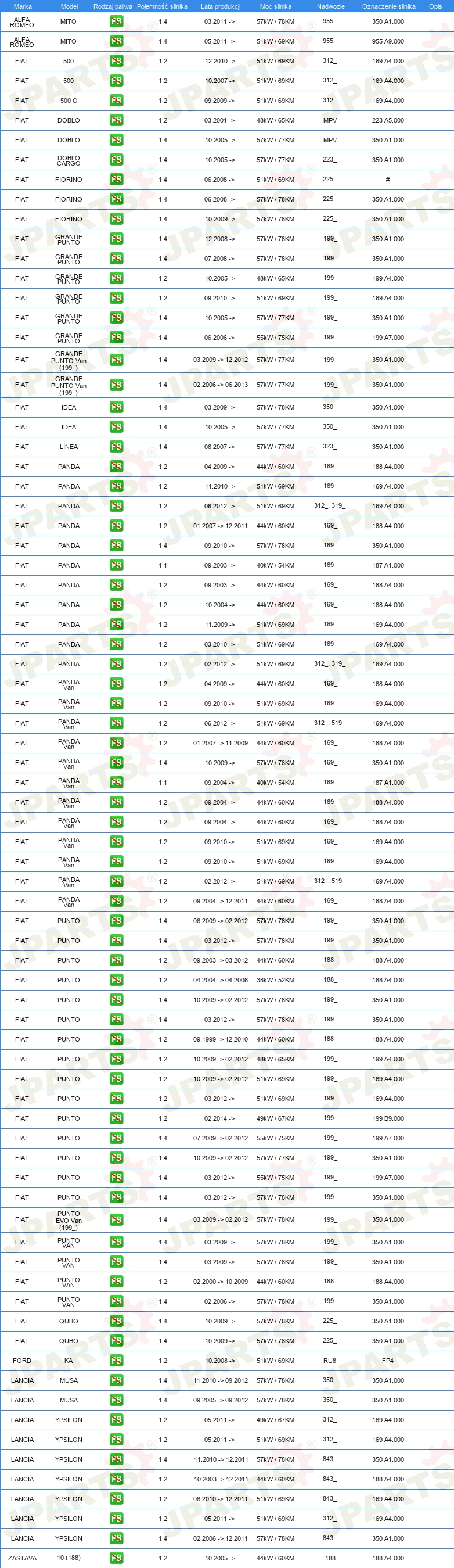454x1568 pixels.
Task: Click production dates 09.2005 -> 09.2012
Action: (x=220, y=1401)
